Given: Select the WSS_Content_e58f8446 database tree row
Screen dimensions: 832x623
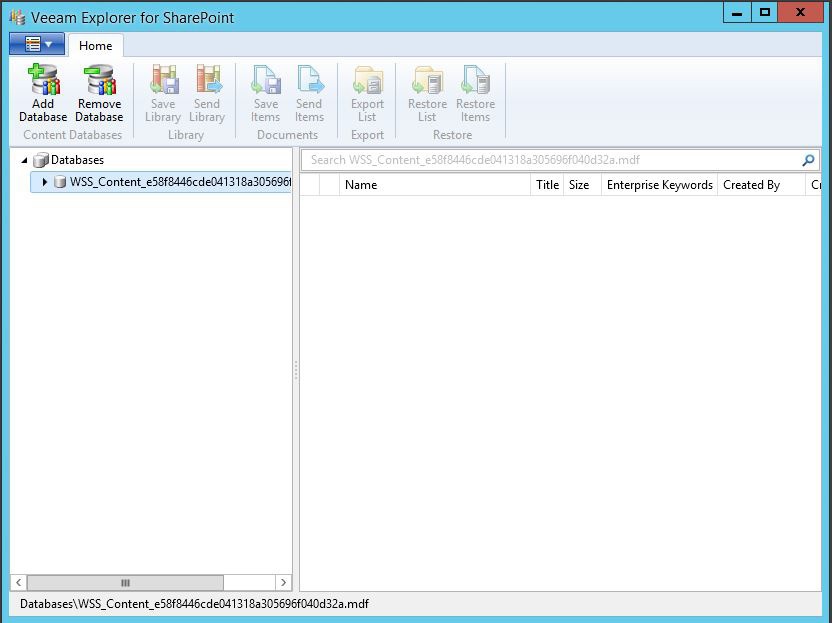Looking at the screenshot, I should (161, 182).
